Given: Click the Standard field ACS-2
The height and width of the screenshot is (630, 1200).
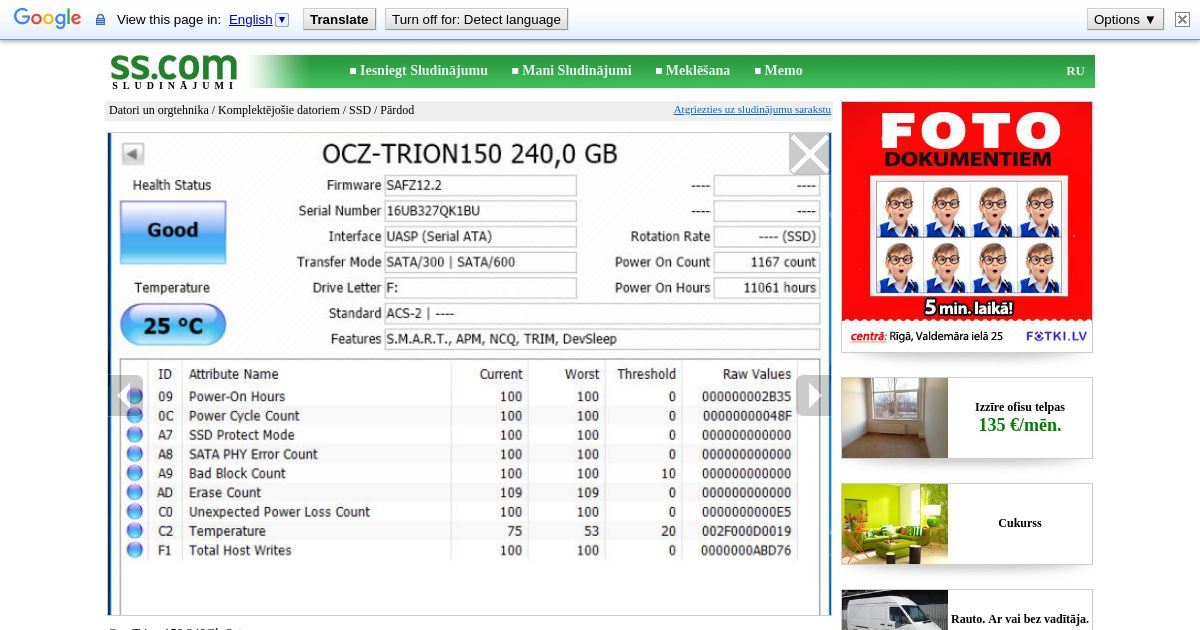Looking at the screenshot, I should click(602, 314).
